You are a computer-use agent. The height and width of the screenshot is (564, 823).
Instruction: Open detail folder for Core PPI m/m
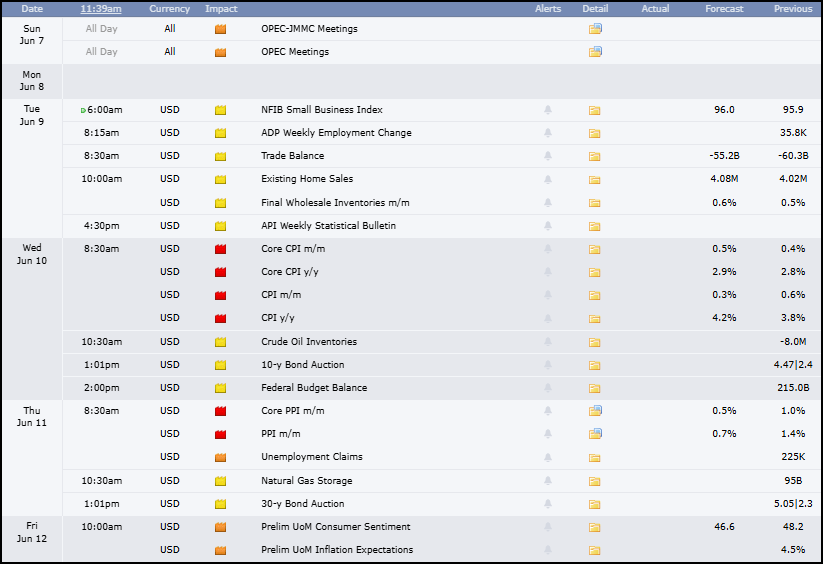click(595, 411)
